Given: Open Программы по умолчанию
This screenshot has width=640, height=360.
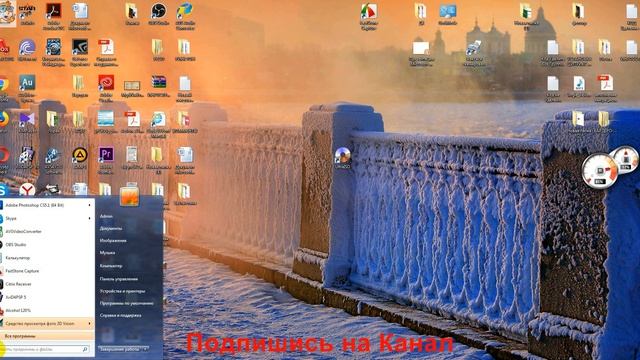Looking at the screenshot, I should coord(127,303).
